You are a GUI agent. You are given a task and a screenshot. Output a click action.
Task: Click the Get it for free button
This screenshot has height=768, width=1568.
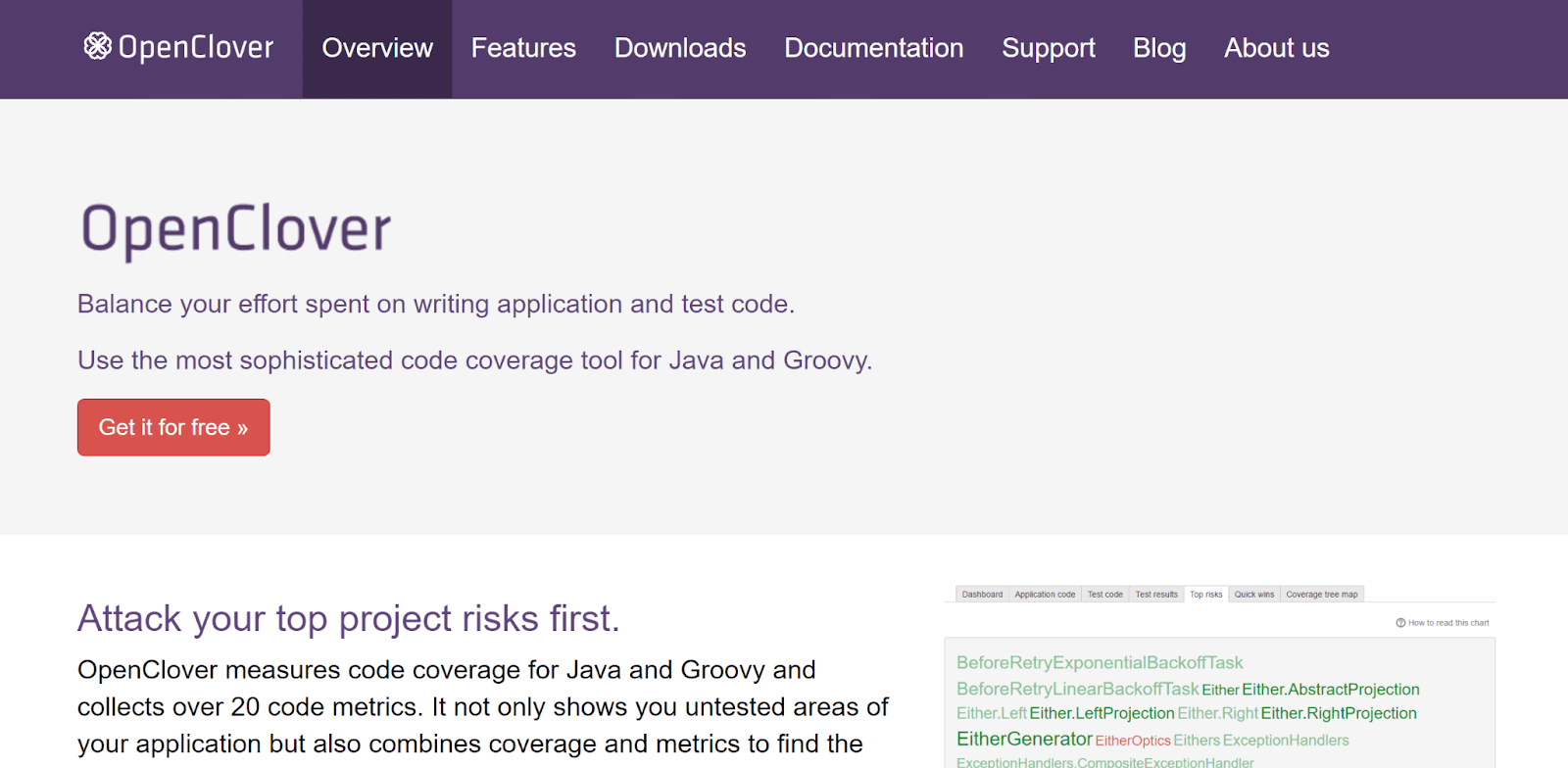173,427
